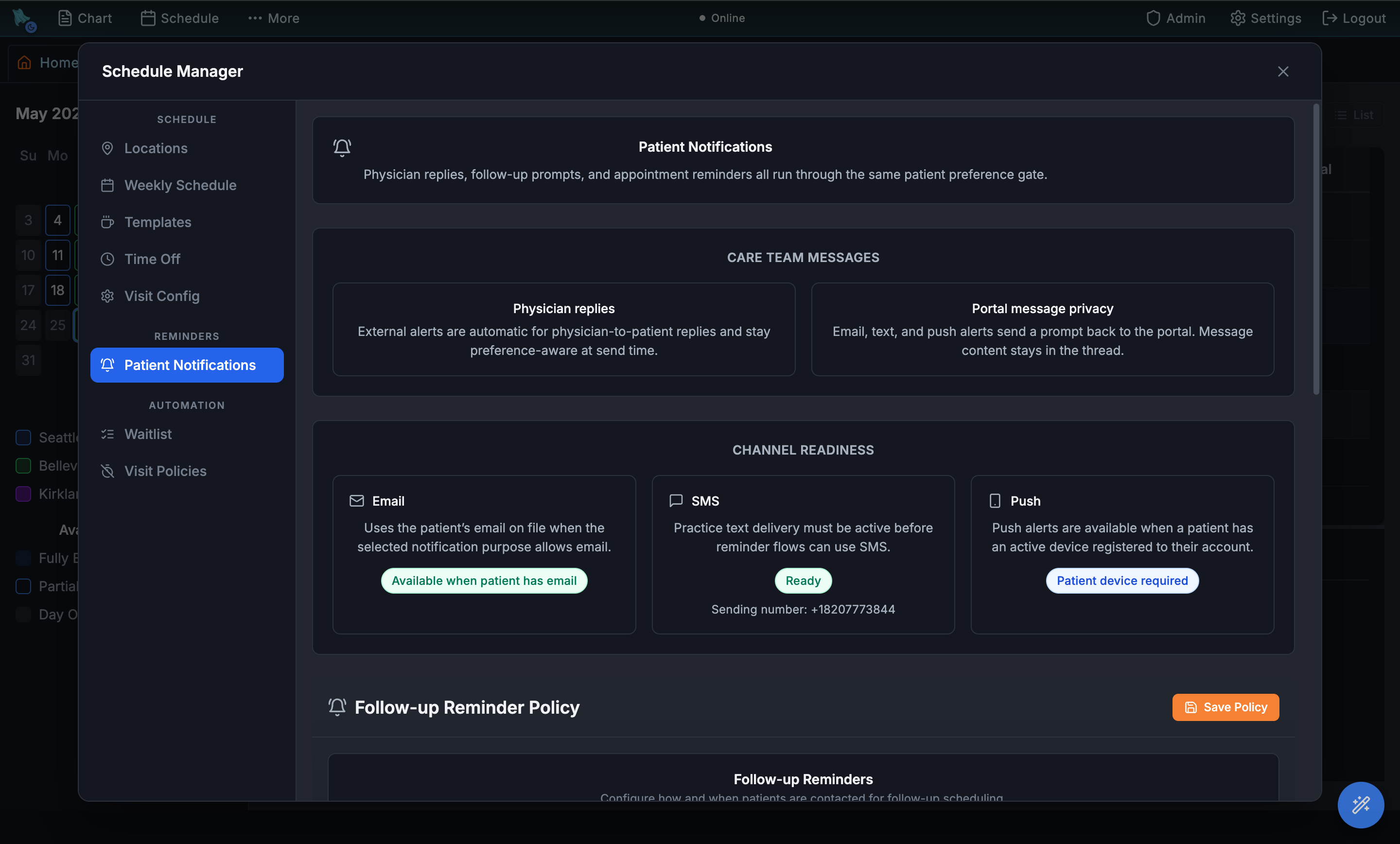Click Available when patient has email badge
Viewport: 1400px width, 844px height.
484,581
